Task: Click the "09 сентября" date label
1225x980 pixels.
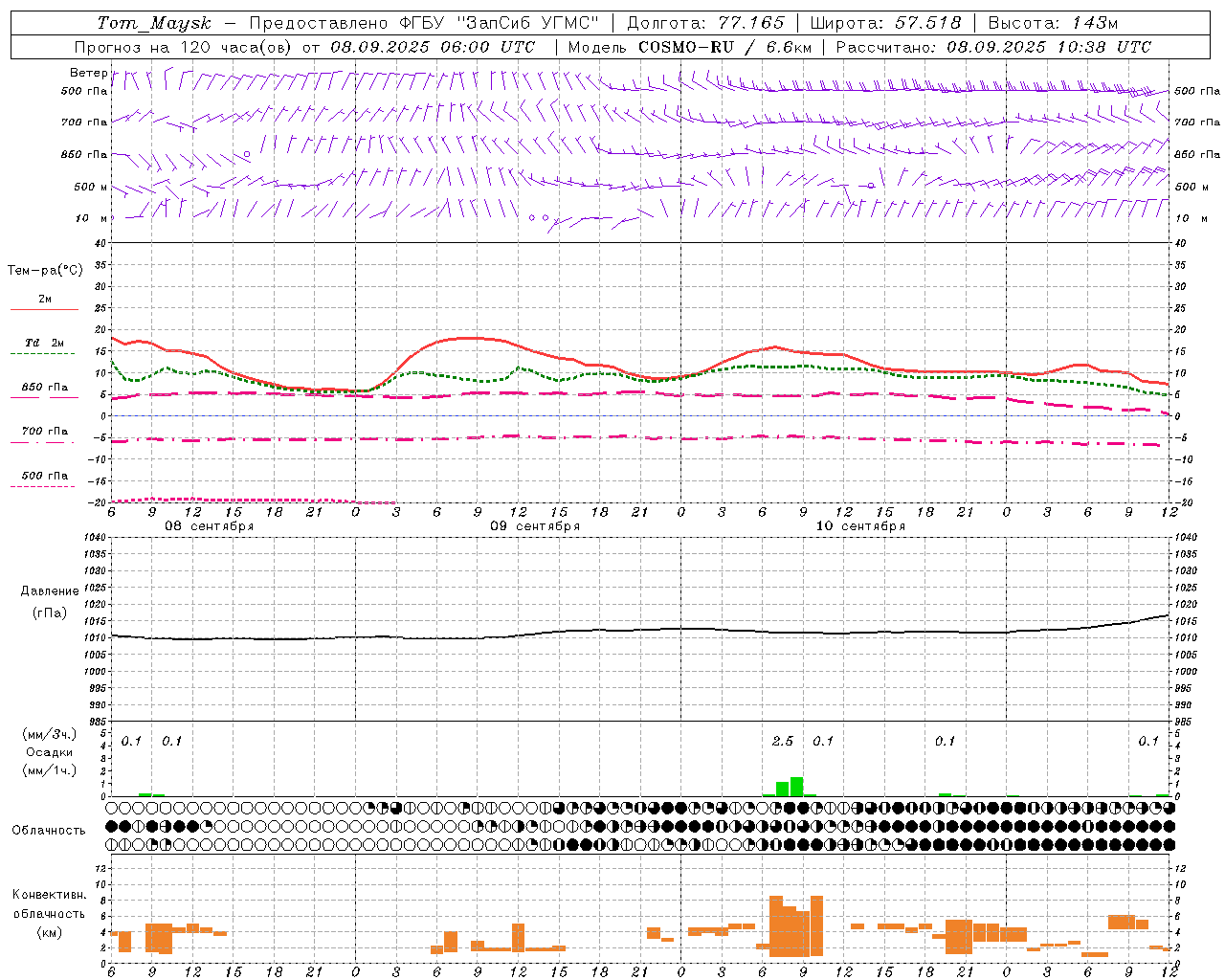Action: (535, 526)
